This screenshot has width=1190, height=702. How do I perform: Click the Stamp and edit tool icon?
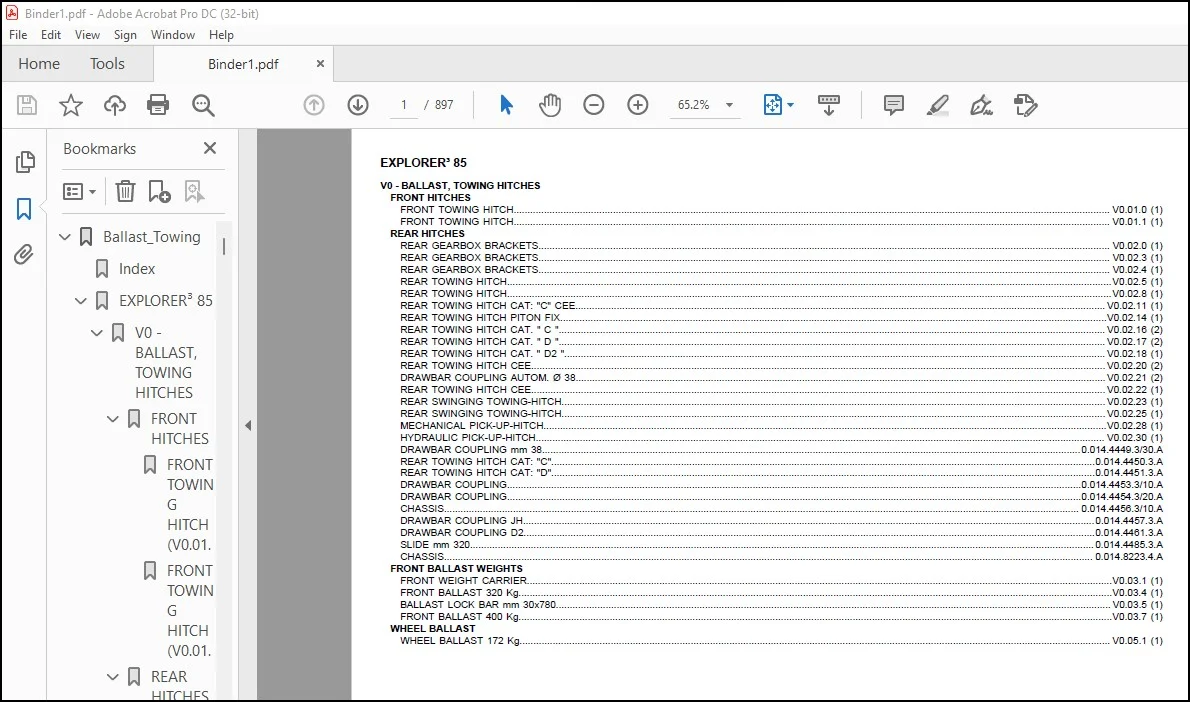pyautogui.click(x=1025, y=105)
